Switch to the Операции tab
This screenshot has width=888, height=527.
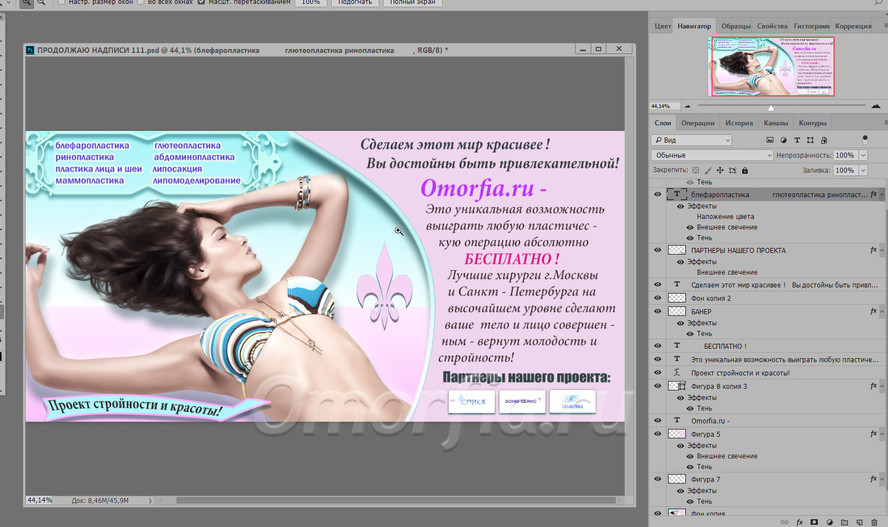point(697,123)
